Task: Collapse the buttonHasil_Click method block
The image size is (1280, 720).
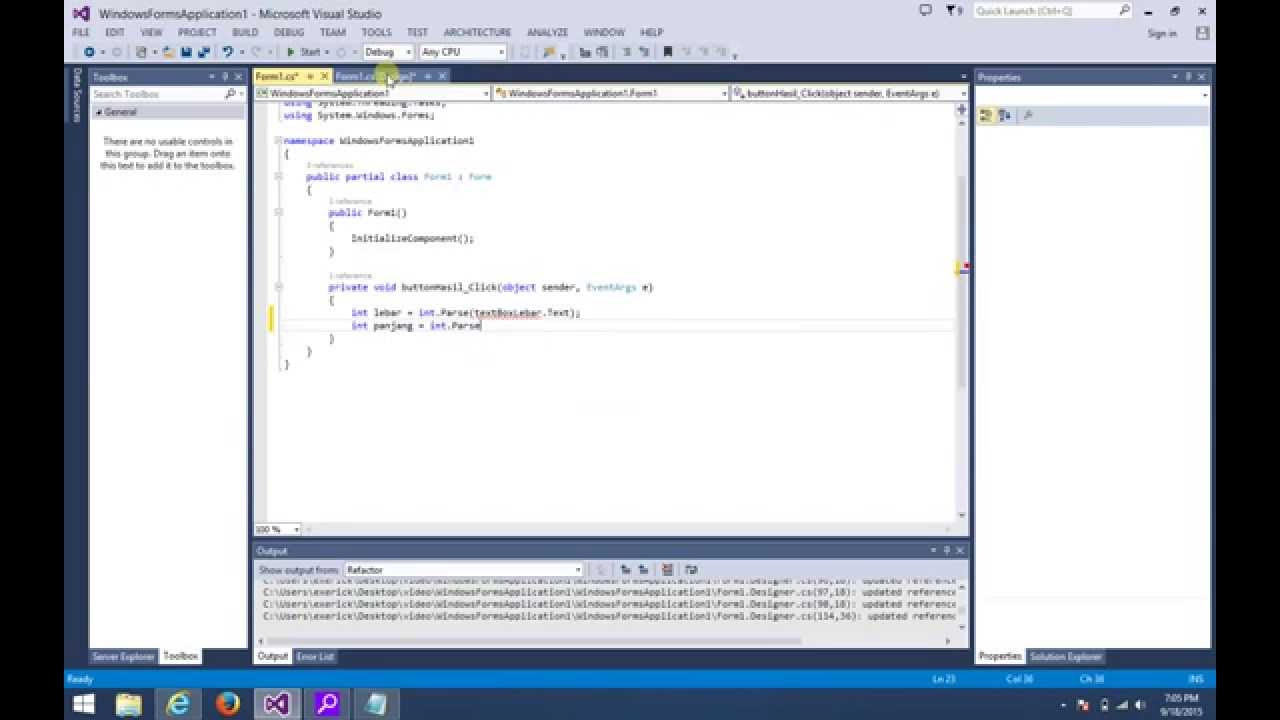Action: (281, 287)
